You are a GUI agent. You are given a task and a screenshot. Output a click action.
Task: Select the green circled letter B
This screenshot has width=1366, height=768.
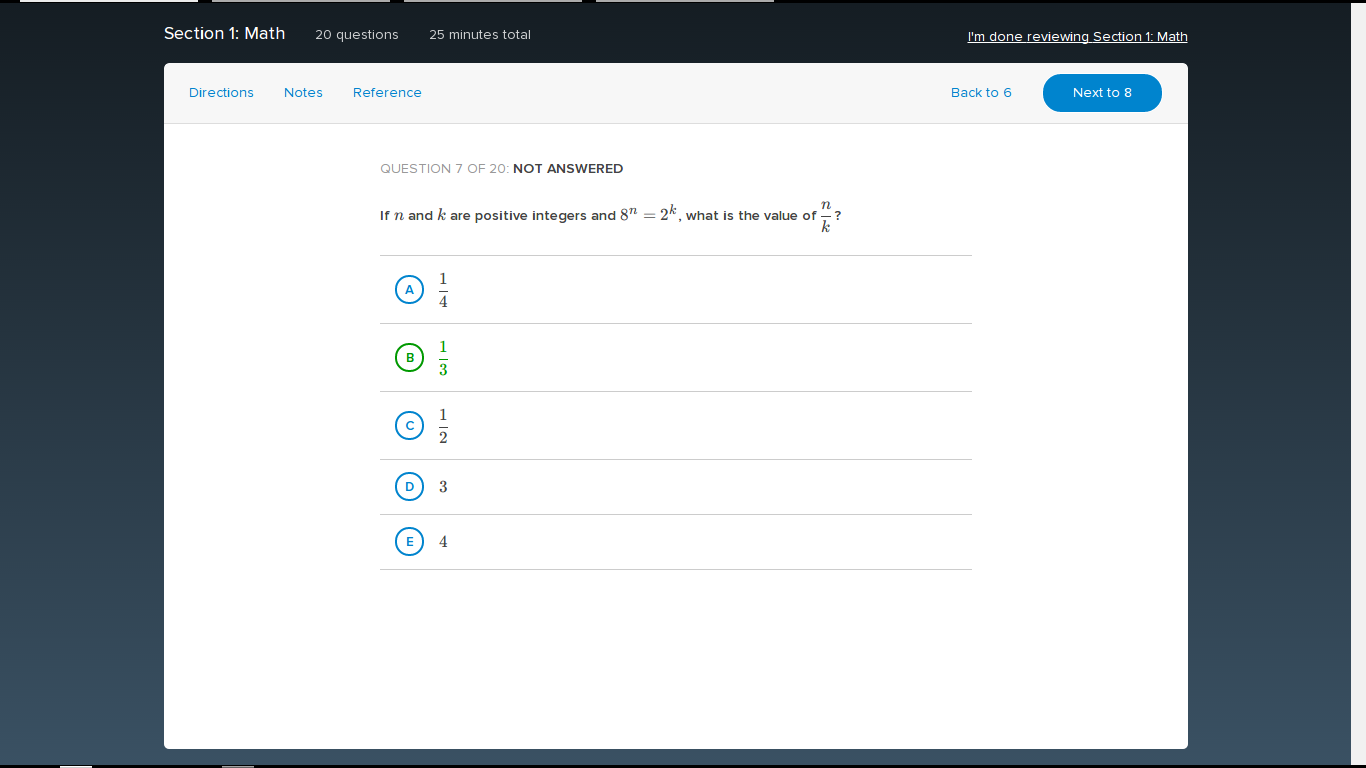click(x=409, y=358)
